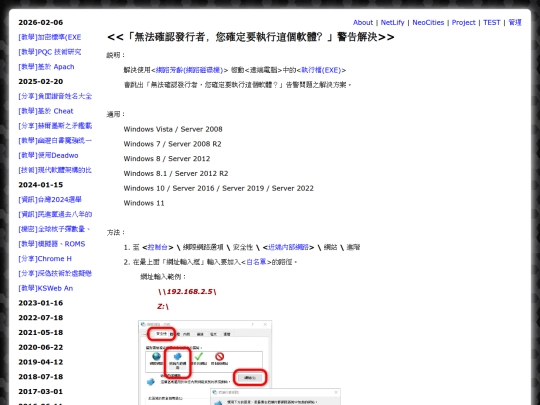The height and width of the screenshot is (405, 540).
Task: Open the [分享]Chrome H article link
Action: (45, 259)
